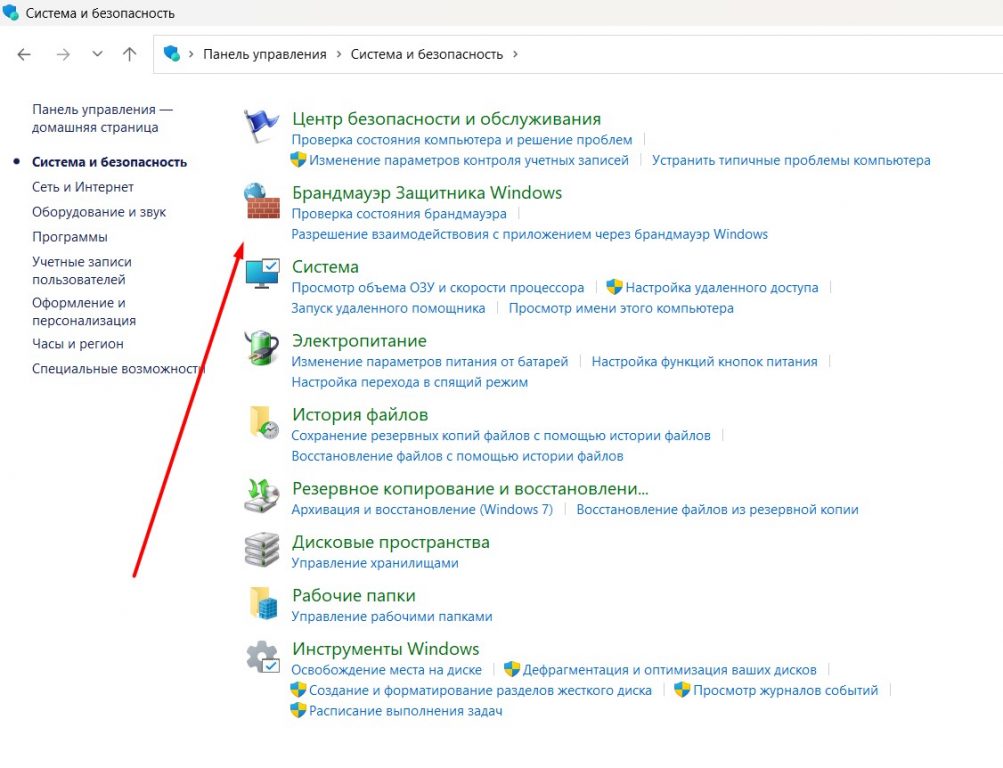Go forward with the right arrow button
The width and height of the screenshot is (1003, 768).
click(x=63, y=54)
